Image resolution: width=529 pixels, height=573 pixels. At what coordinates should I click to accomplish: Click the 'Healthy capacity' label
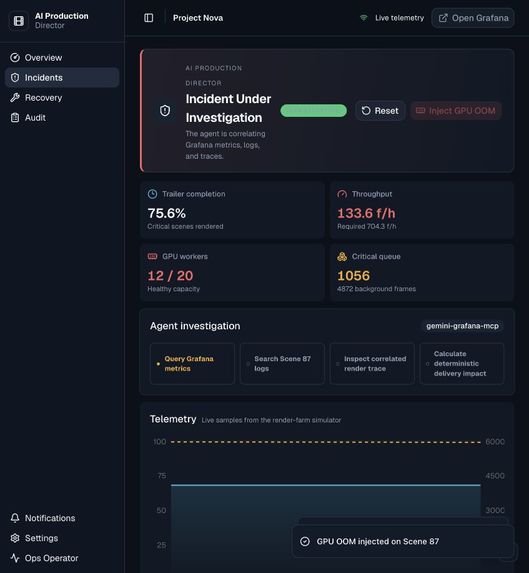pos(174,289)
